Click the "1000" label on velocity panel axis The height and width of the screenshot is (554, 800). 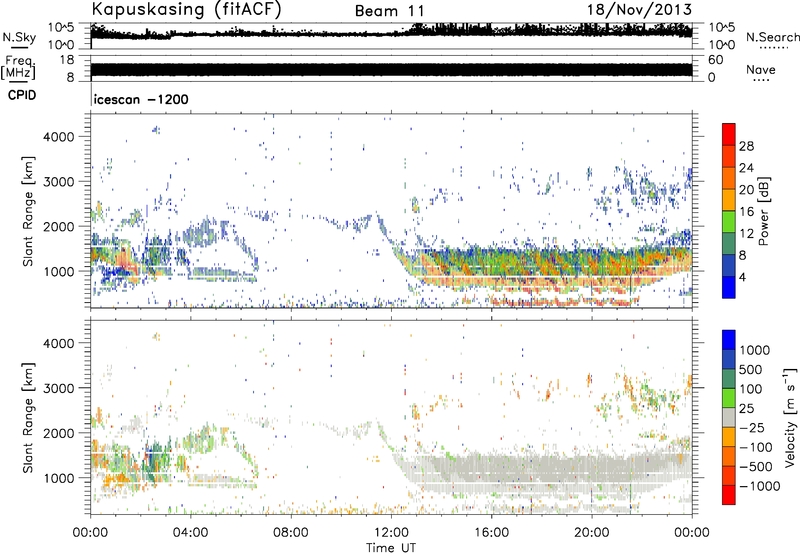pos(58,478)
